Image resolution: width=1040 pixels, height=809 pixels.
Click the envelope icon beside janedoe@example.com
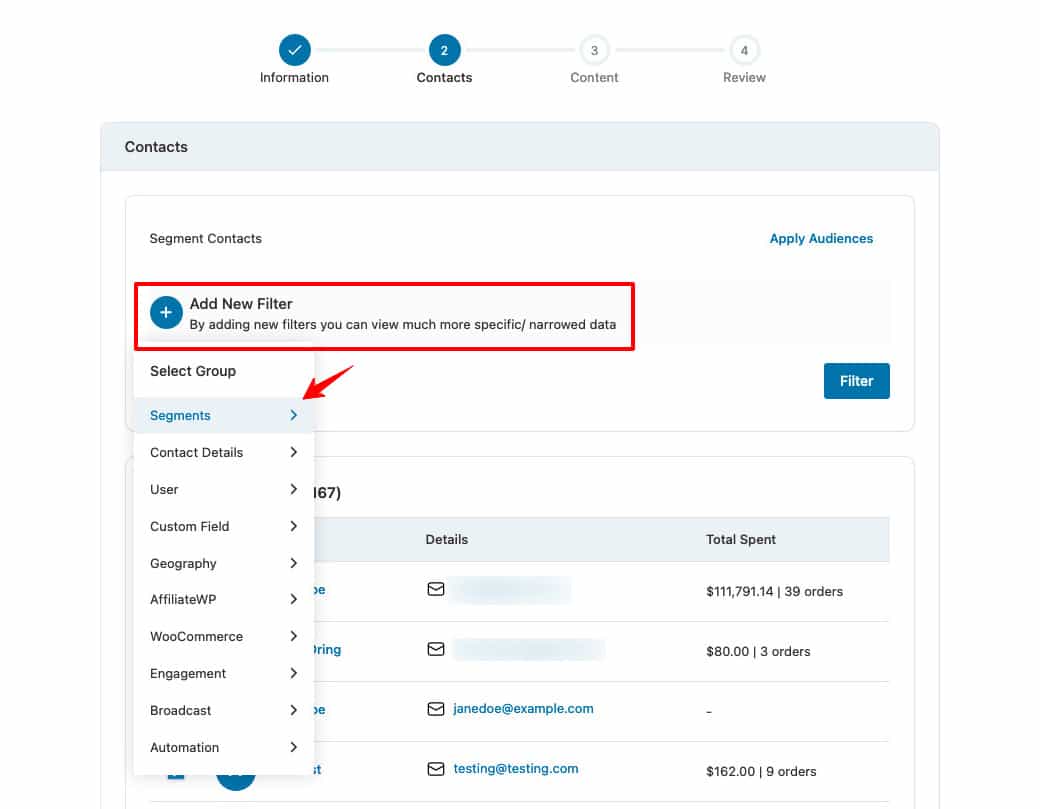pos(436,709)
